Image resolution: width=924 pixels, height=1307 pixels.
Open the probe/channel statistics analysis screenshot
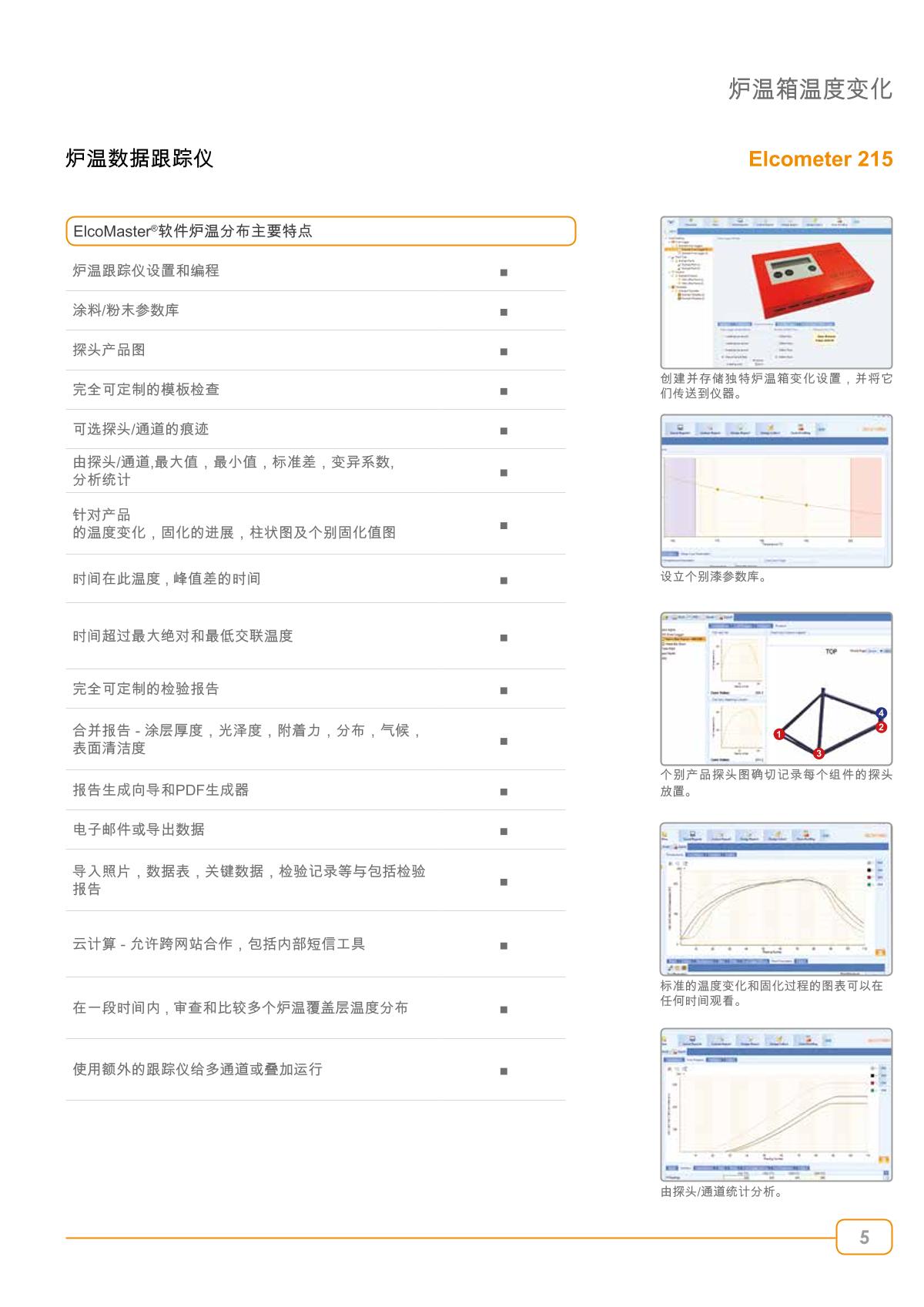tap(776, 1104)
